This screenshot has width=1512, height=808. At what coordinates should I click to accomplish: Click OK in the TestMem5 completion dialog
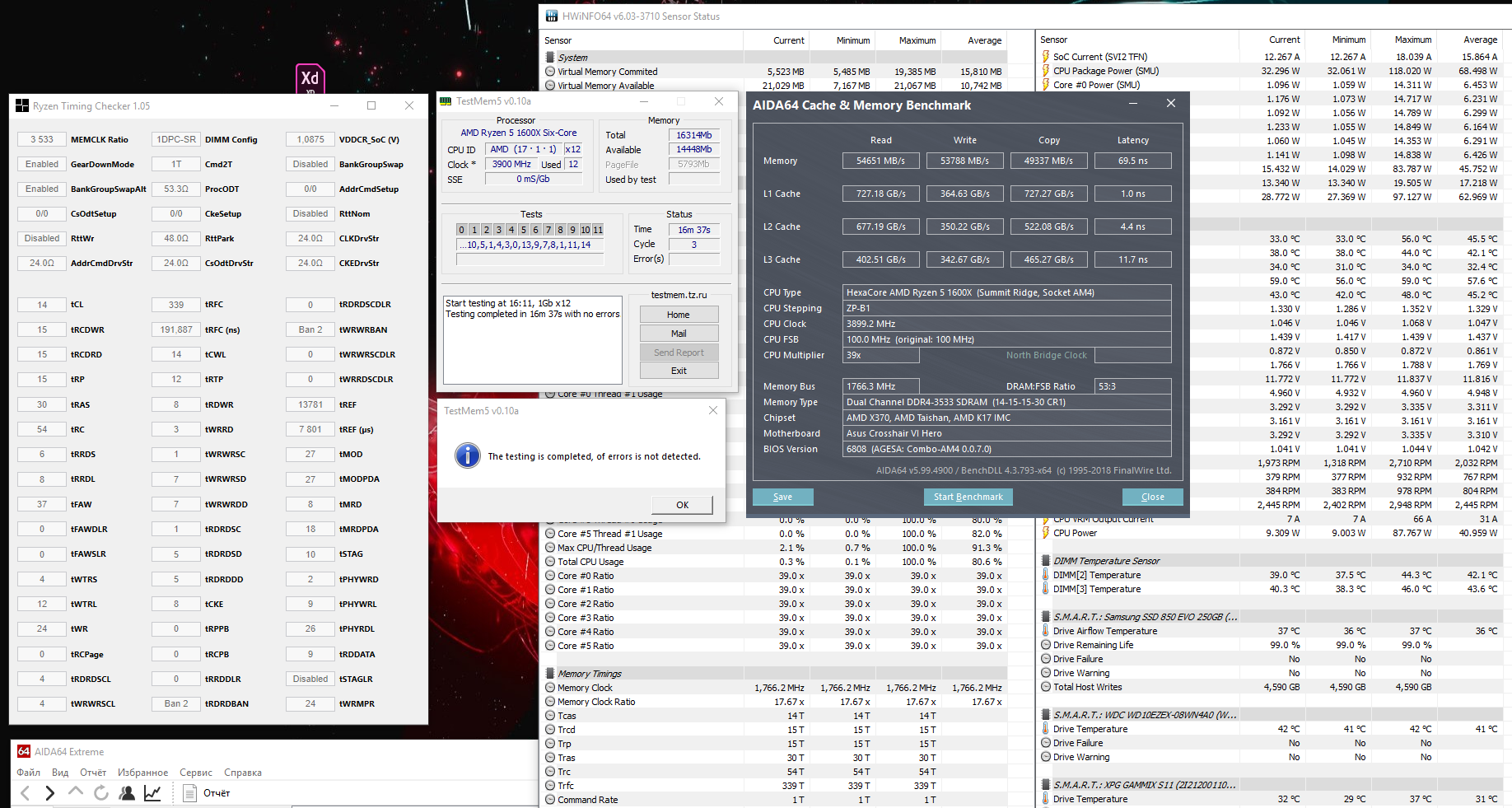[682, 505]
